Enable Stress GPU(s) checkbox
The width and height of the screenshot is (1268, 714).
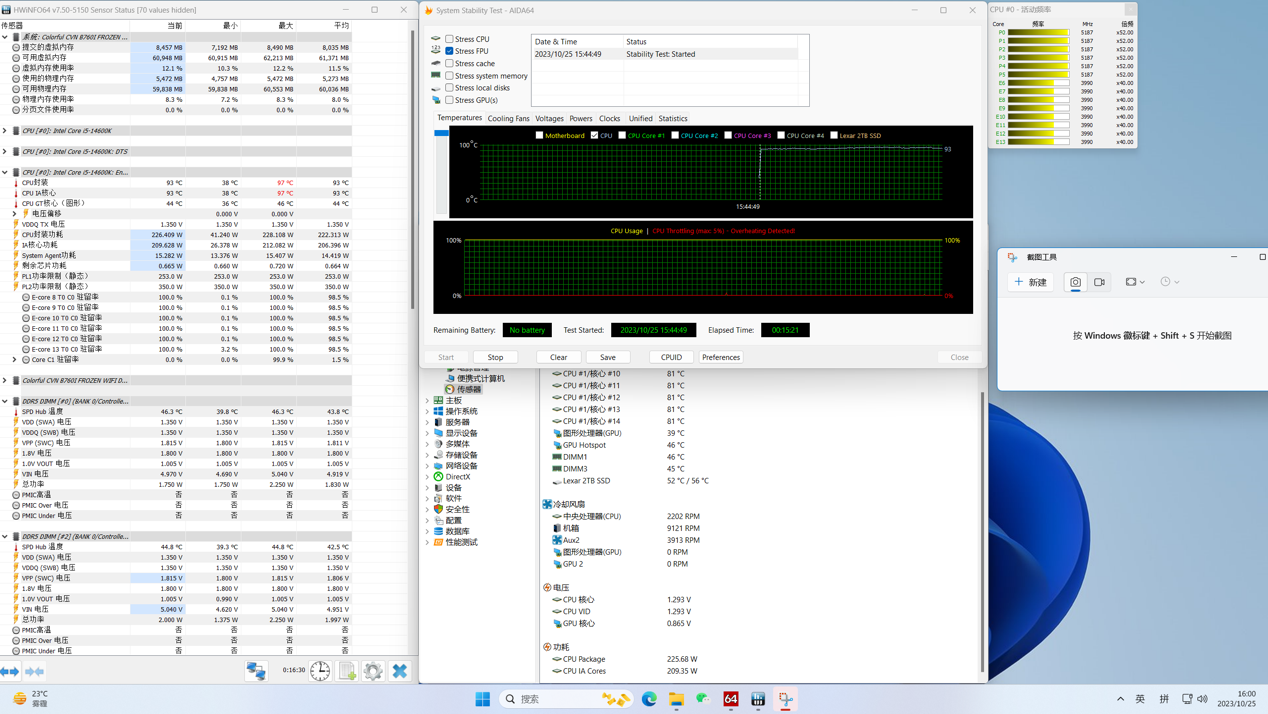(x=450, y=100)
